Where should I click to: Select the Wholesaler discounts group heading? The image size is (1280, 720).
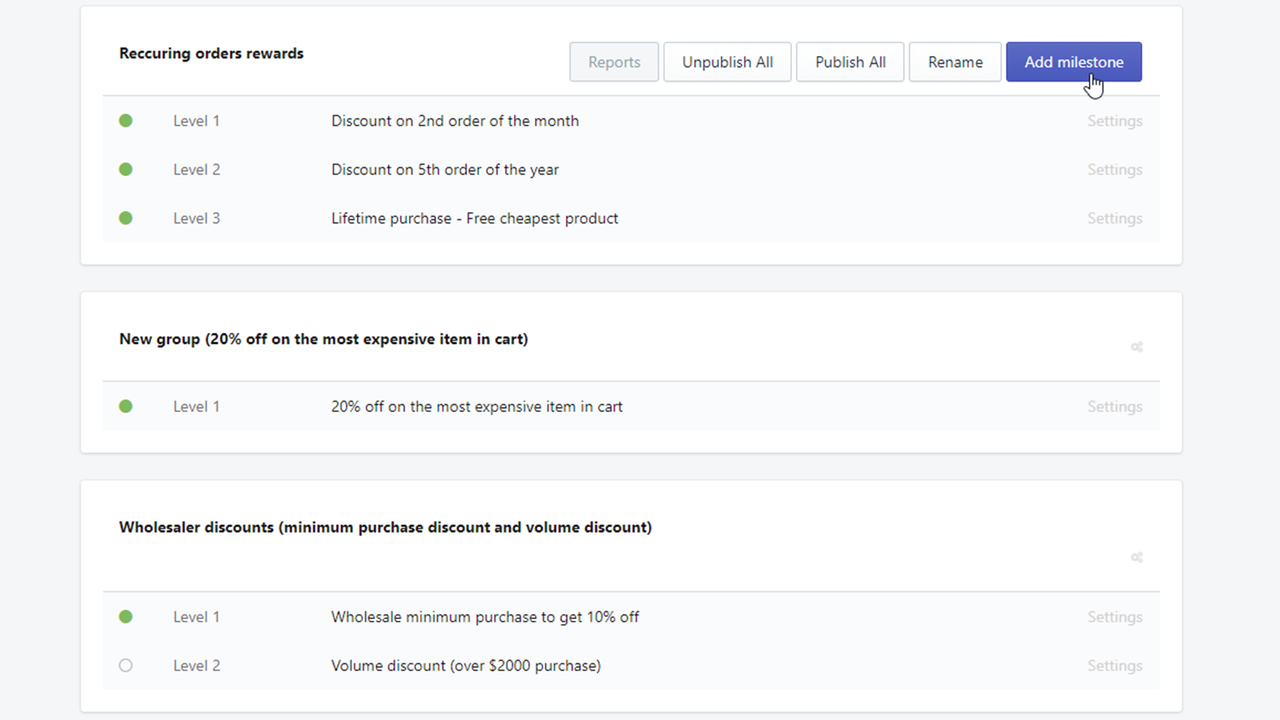pyautogui.click(x=386, y=527)
